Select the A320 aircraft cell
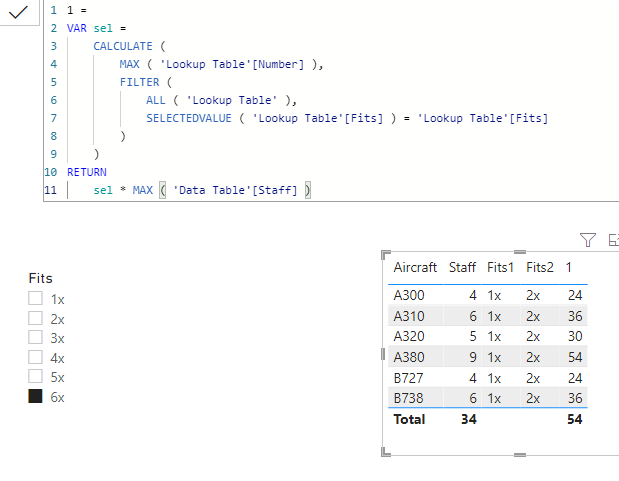Viewport: 619px width, 481px height. [x=409, y=336]
